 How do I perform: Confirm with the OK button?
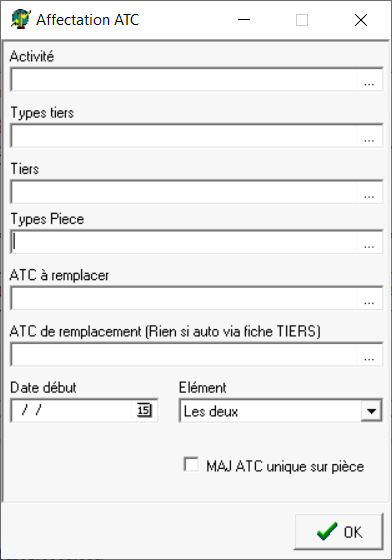338,532
